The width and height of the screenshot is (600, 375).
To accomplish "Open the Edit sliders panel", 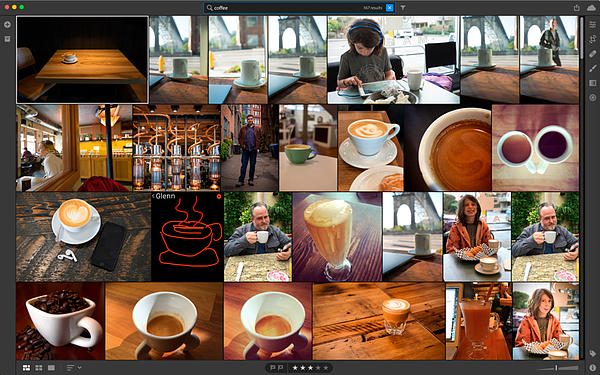I will click(x=592, y=24).
